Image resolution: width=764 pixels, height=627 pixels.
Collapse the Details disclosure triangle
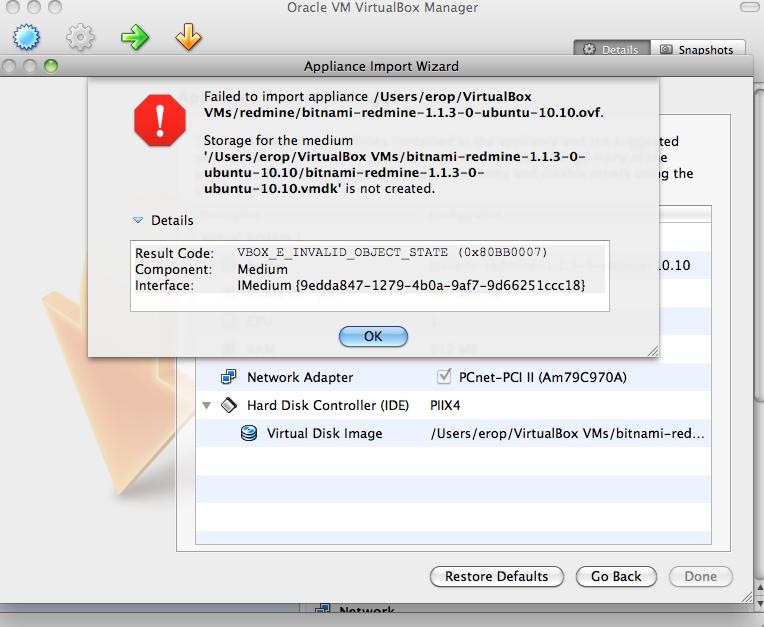pos(138,220)
